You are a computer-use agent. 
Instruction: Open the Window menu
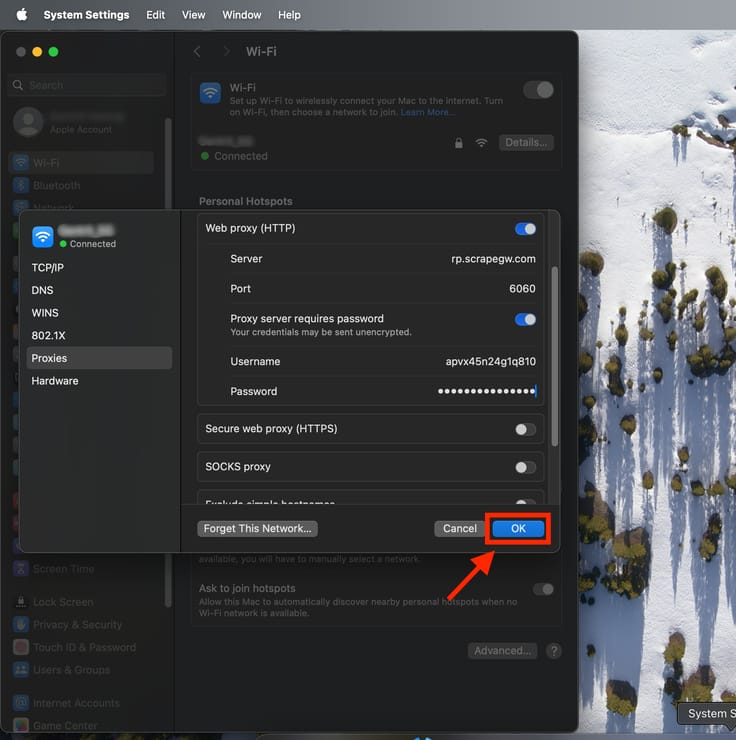(241, 15)
